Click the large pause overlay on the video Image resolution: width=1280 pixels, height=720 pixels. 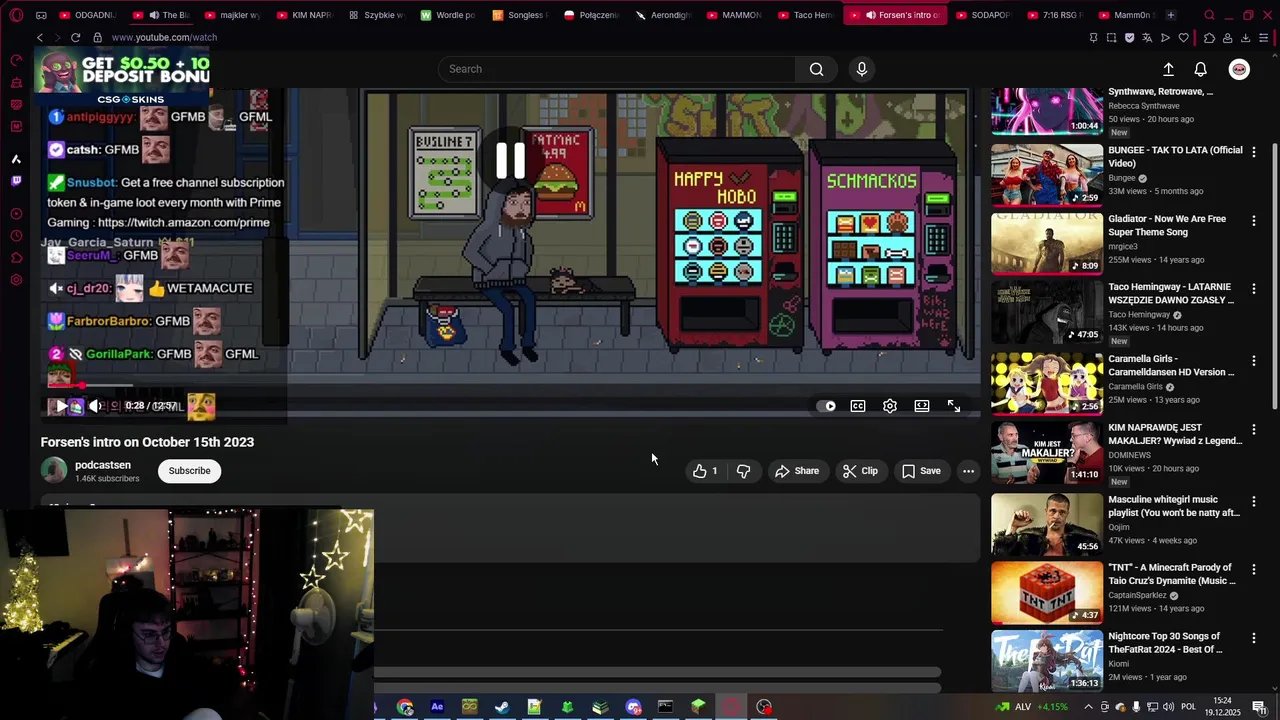point(511,160)
